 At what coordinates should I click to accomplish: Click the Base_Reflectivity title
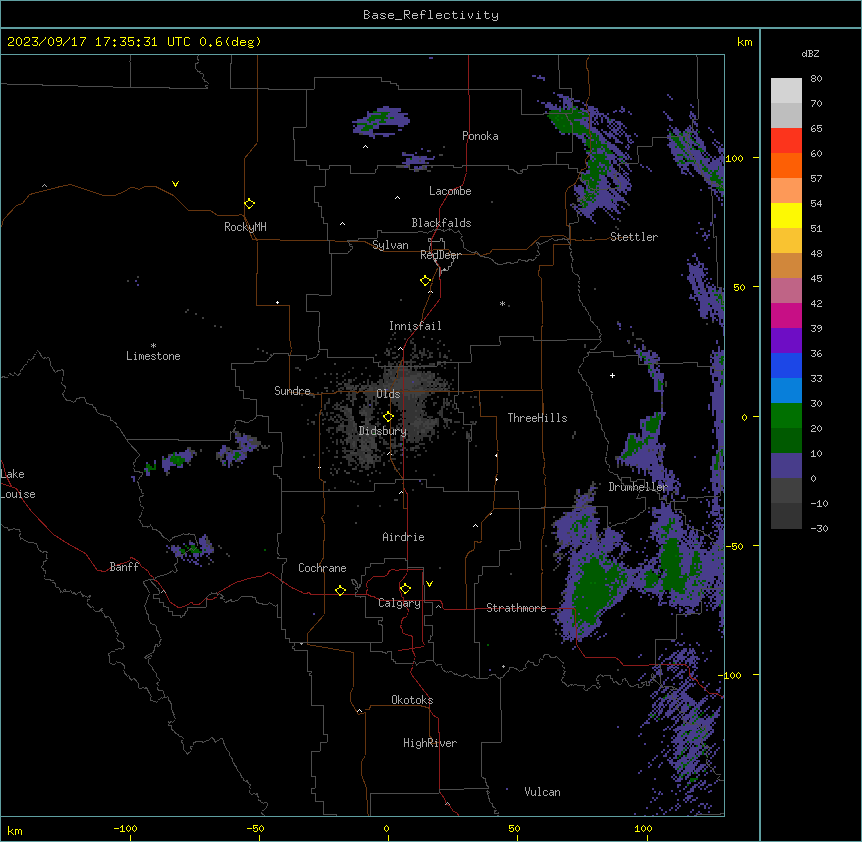[431, 15]
